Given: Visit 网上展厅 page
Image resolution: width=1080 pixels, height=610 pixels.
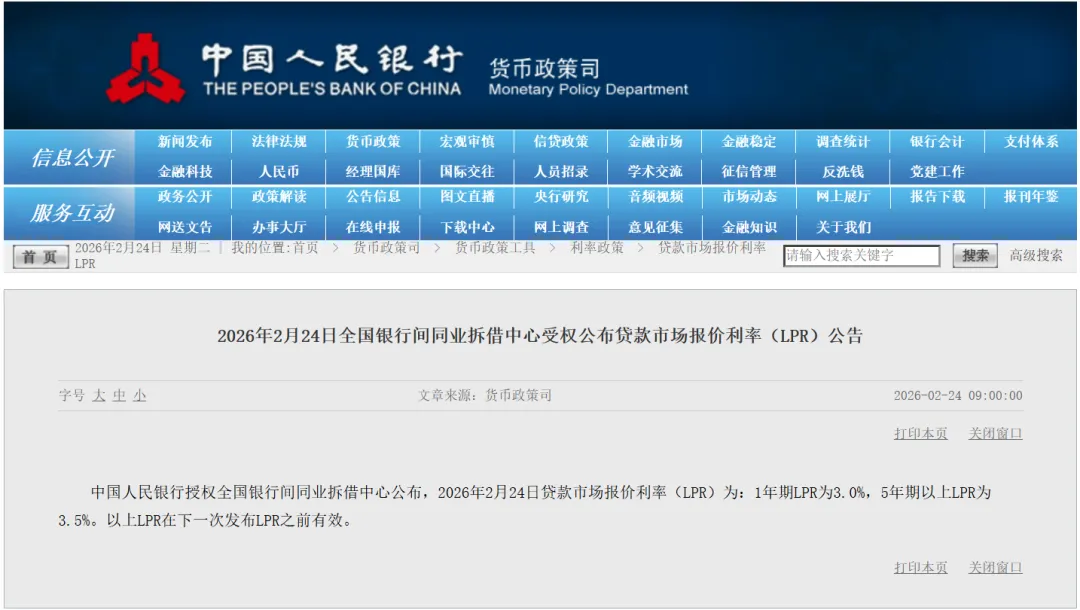Looking at the screenshot, I should pos(843,196).
